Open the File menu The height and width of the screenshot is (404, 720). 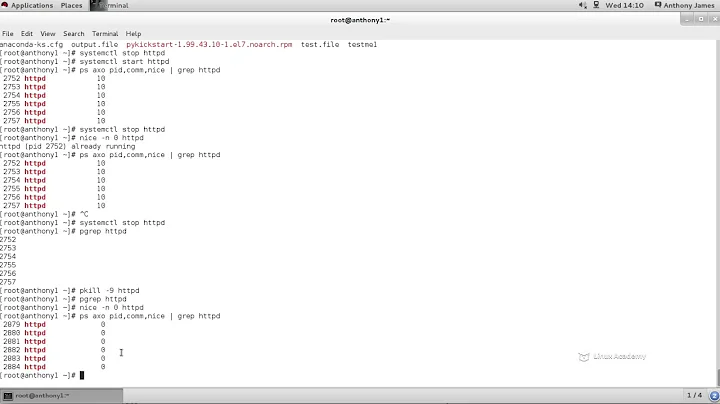[7, 34]
